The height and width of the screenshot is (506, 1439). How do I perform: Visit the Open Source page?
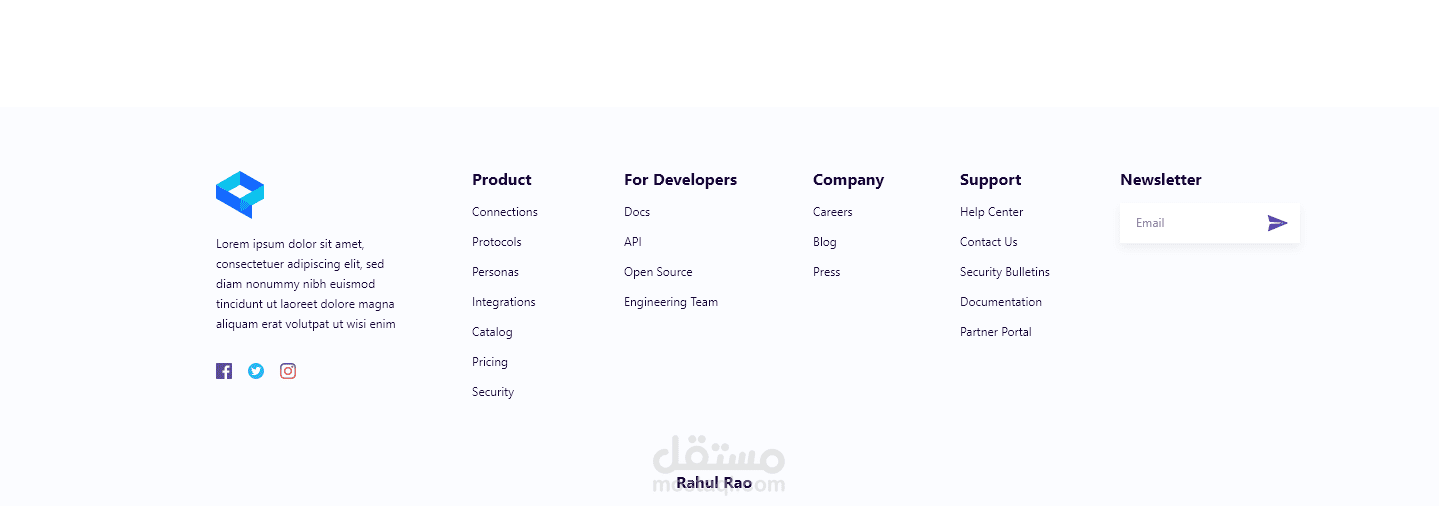coord(658,272)
